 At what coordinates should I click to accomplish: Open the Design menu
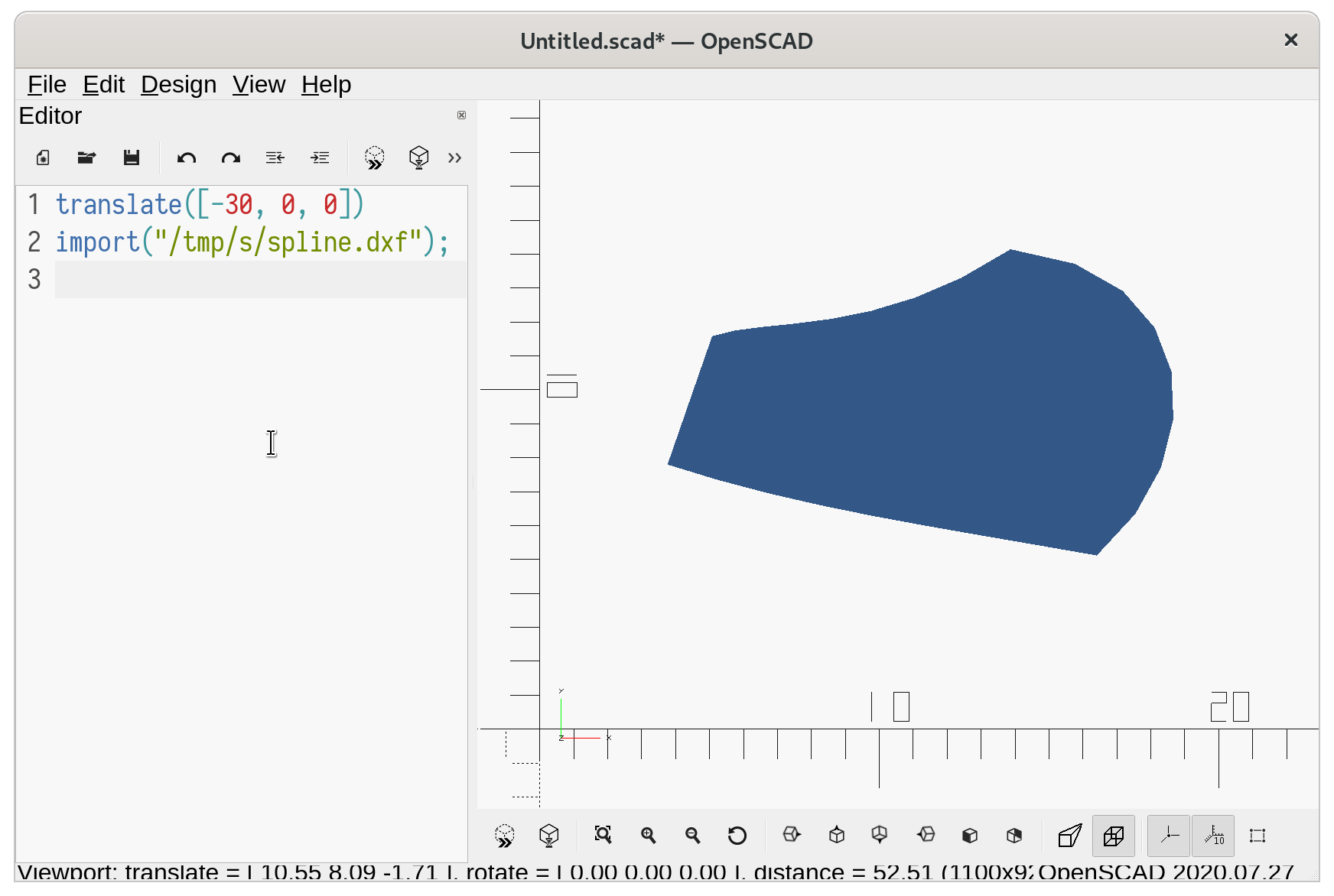pyautogui.click(x=178, y=85)
